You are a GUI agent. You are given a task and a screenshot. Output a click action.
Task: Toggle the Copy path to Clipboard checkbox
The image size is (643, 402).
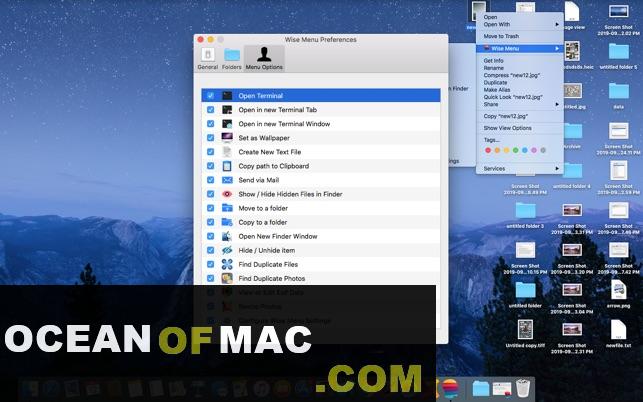coord(210,166)
